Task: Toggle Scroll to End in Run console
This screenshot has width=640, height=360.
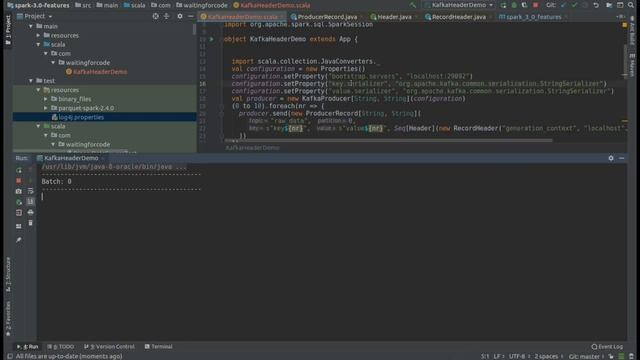Action: (x=31, y=202)
